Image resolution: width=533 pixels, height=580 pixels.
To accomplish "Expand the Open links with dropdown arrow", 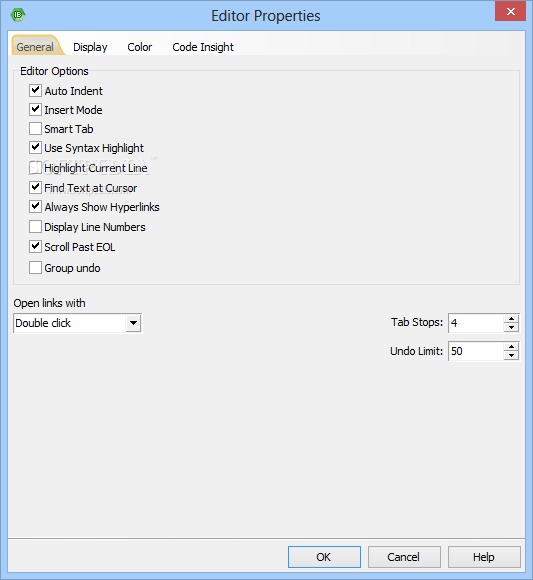I will pyautogui.click(x=133, y=323).
